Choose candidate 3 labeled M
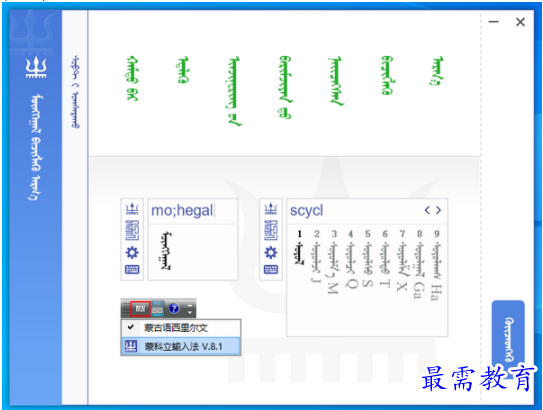 point(333,262)
